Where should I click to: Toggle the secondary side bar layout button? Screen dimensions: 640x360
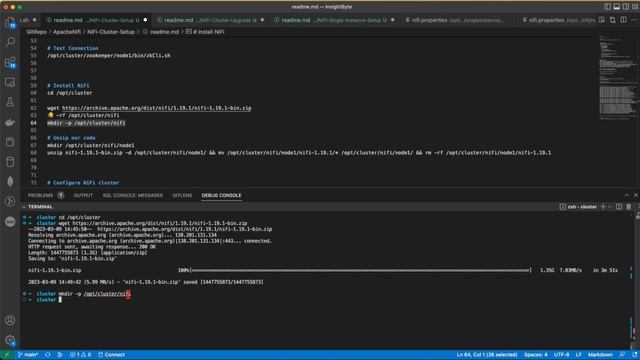pos(626,7)
